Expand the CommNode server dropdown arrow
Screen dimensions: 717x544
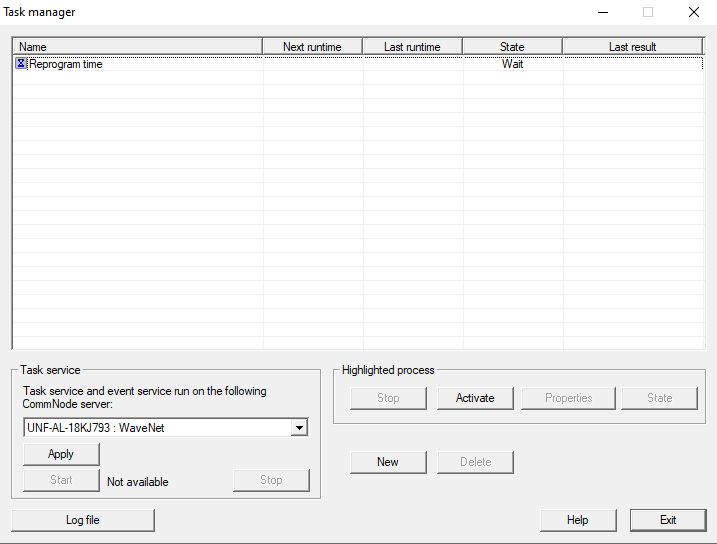(x=298, y=428)
